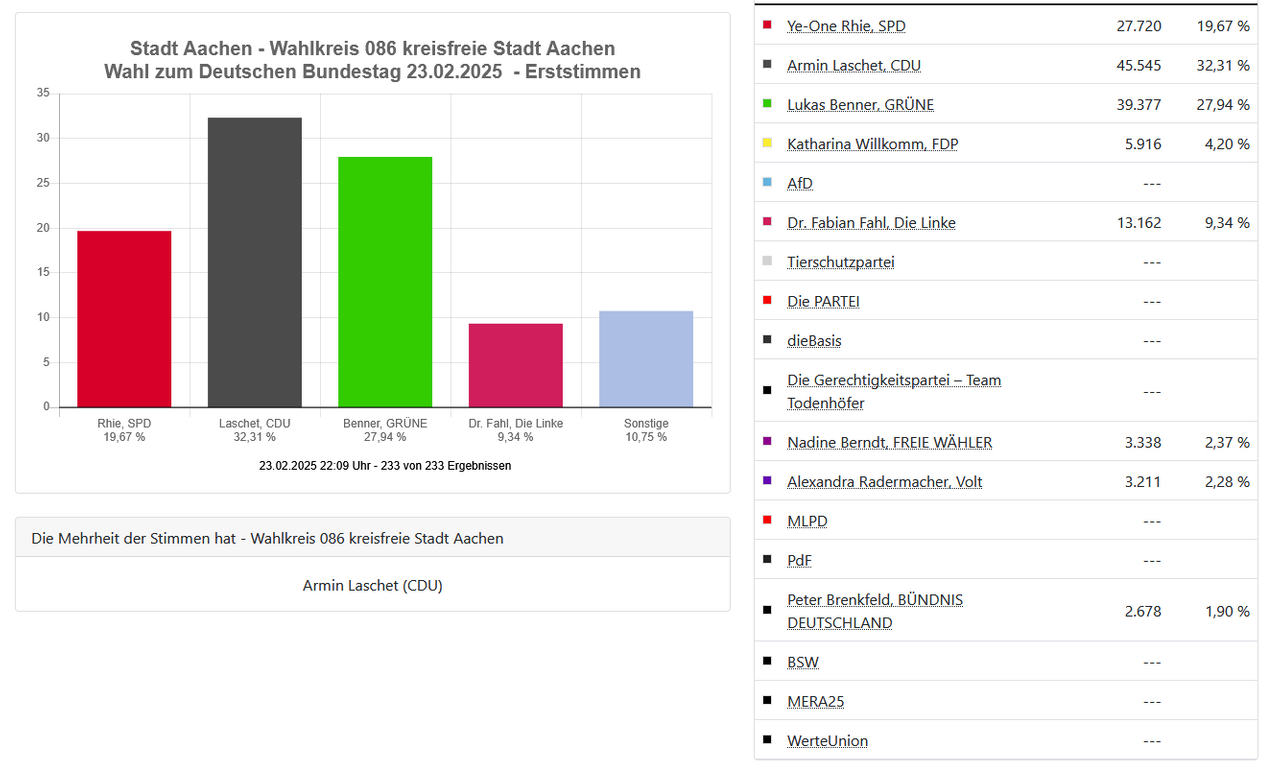The width and height of the screenshot is (1280, 782).
Task: Click the 2,28 % value for Volt
Action: [1227, 481]
